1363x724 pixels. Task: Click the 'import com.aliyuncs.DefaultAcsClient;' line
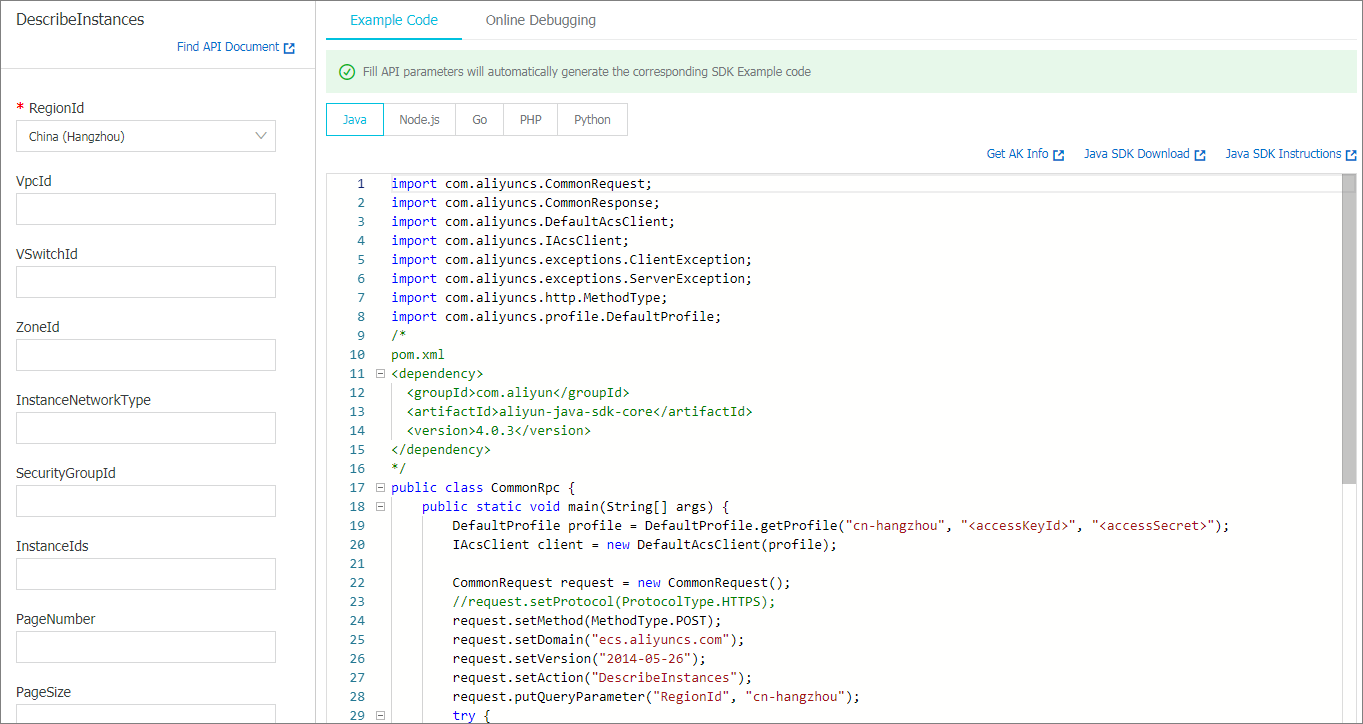[x=533, y=222]
